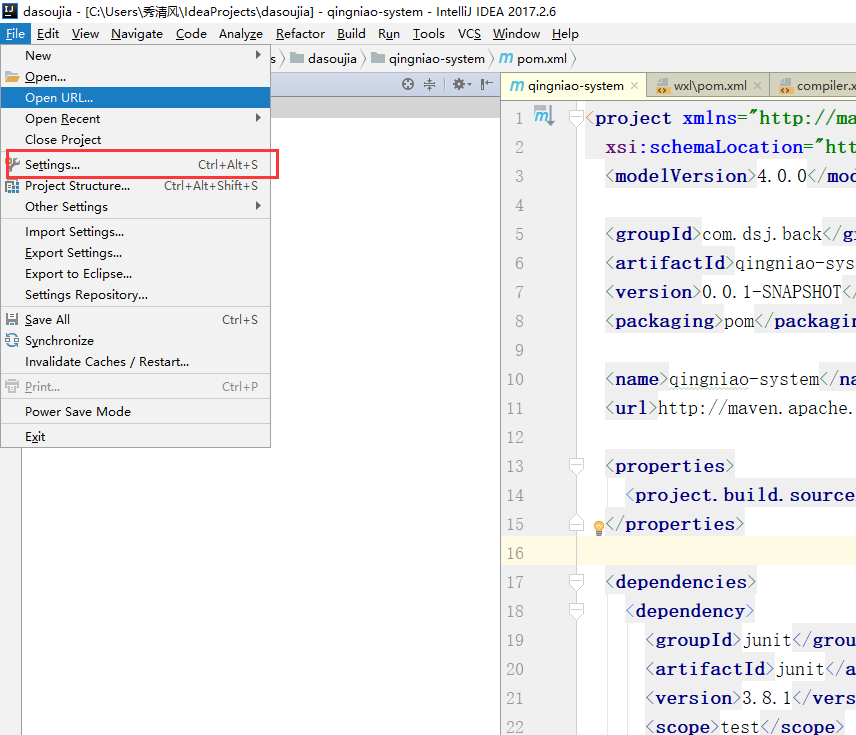Choose Close Project from the File menu
Screen dimensions: 856x735
[x=135, y=140]
